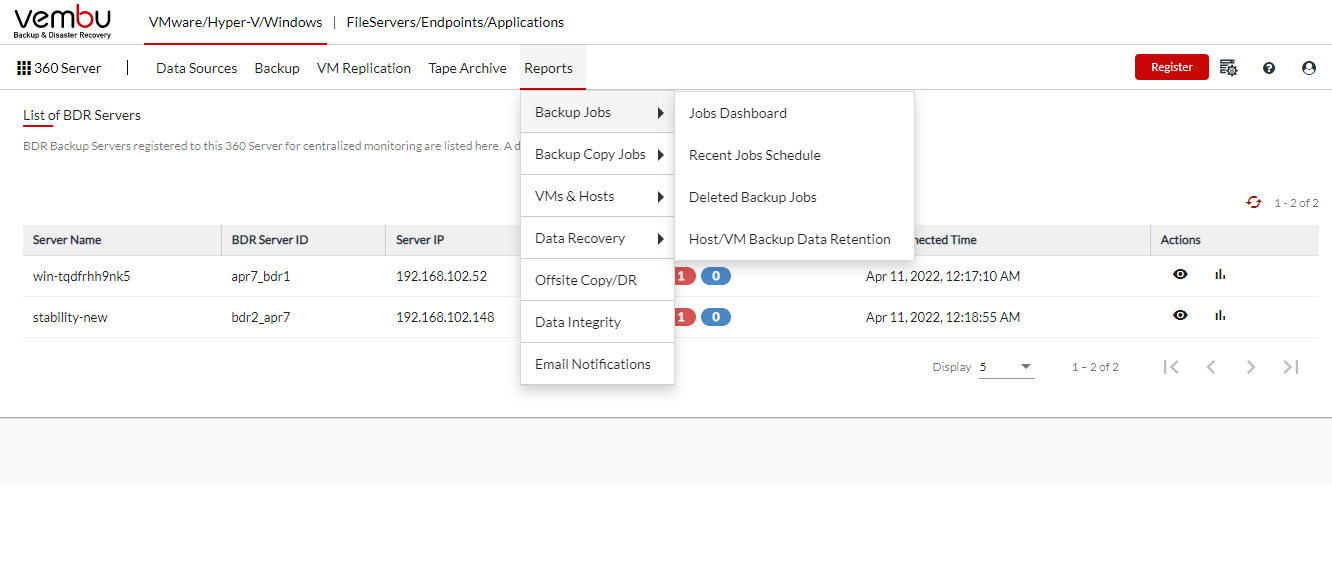The width and height of the screenshot is (1332, 568).
Task: Open the user account profile icon
Action: coord(1309,68)
